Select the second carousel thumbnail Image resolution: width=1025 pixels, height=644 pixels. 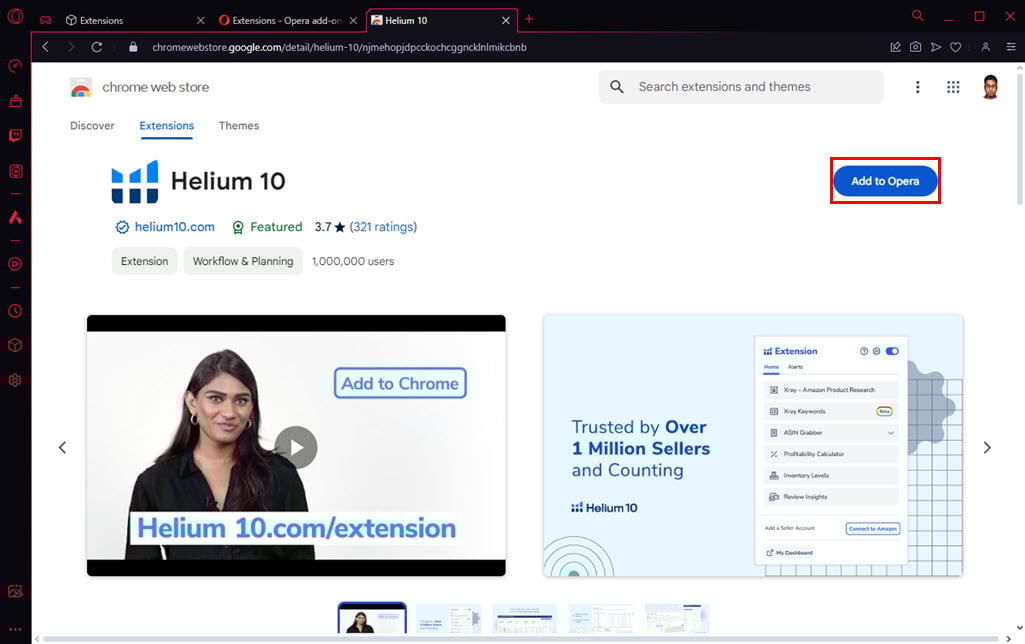[448, 619]
